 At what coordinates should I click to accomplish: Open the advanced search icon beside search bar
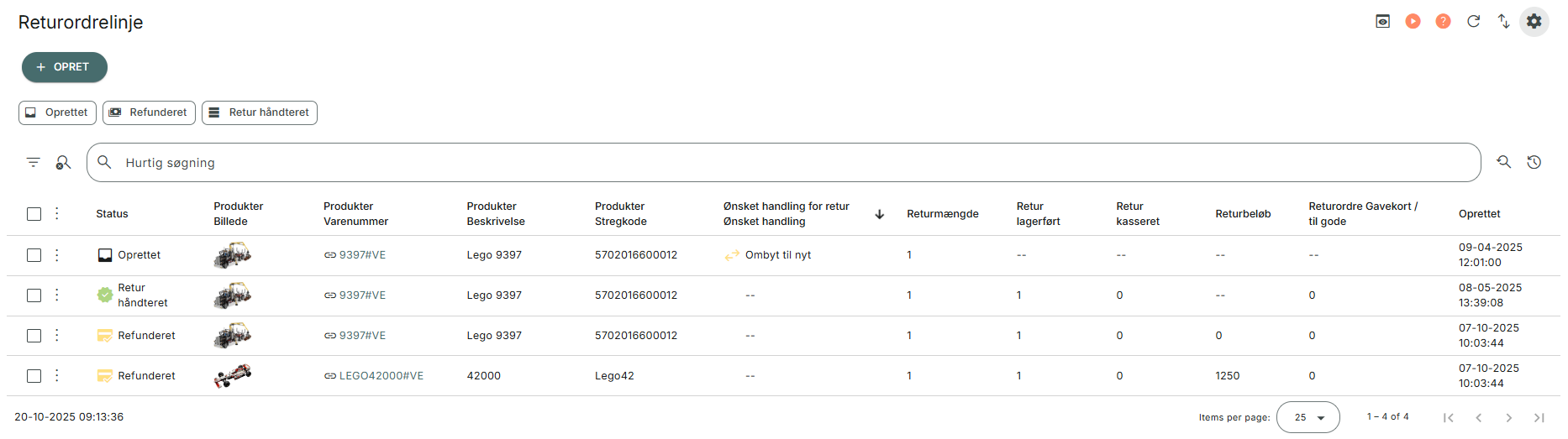(1503, 163)
